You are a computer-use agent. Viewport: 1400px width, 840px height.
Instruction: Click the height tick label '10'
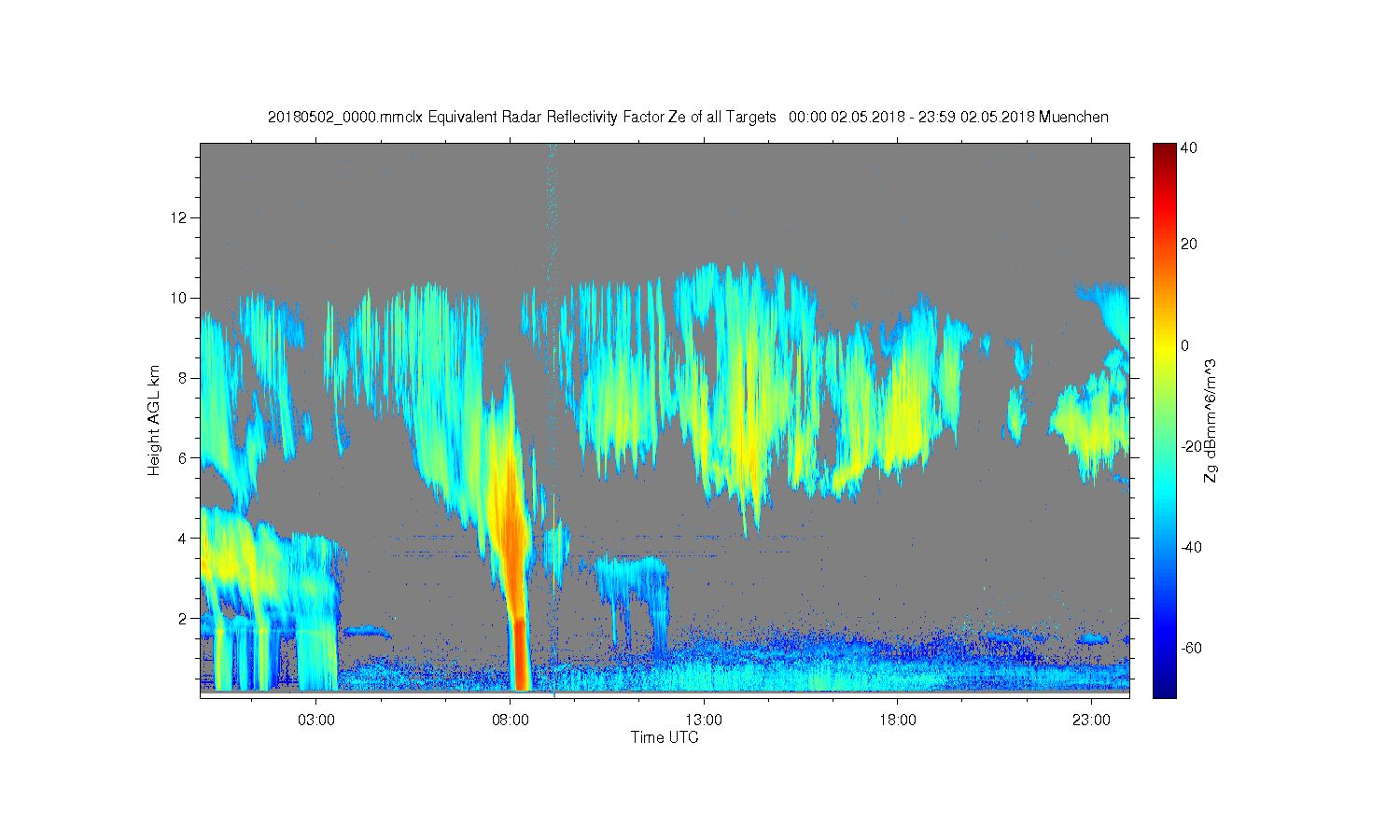[x=180, y=298]
